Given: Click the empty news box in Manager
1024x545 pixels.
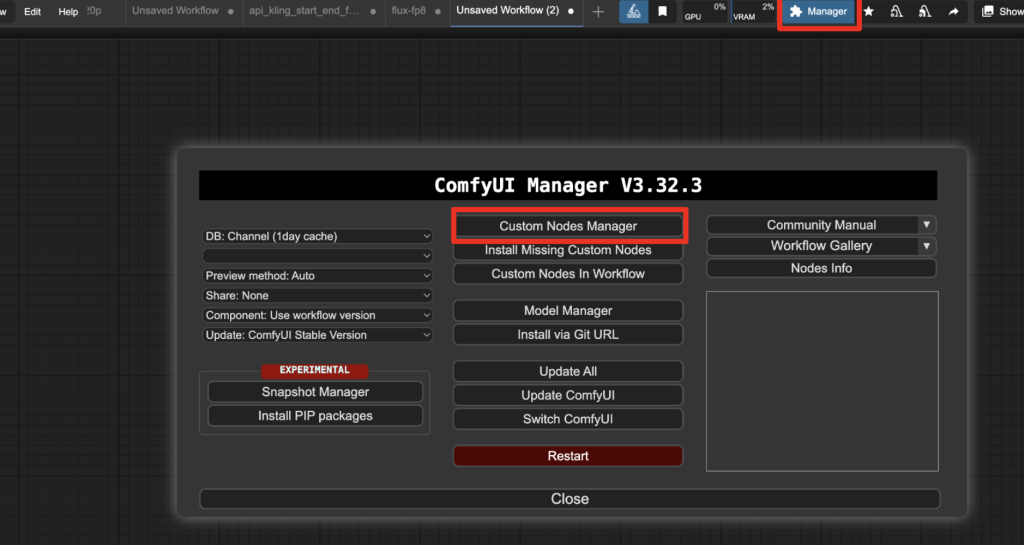Looking at the screenshot, I should pyautogui.click(x=822, y=381).
